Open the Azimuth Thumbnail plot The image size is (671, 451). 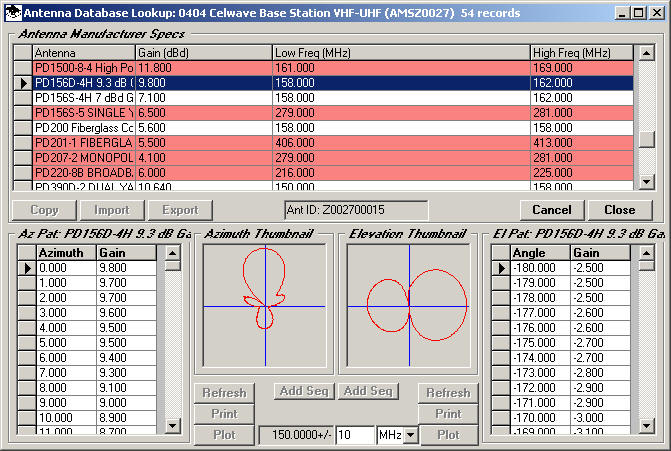pyautogui.click(x=264, y=306)
